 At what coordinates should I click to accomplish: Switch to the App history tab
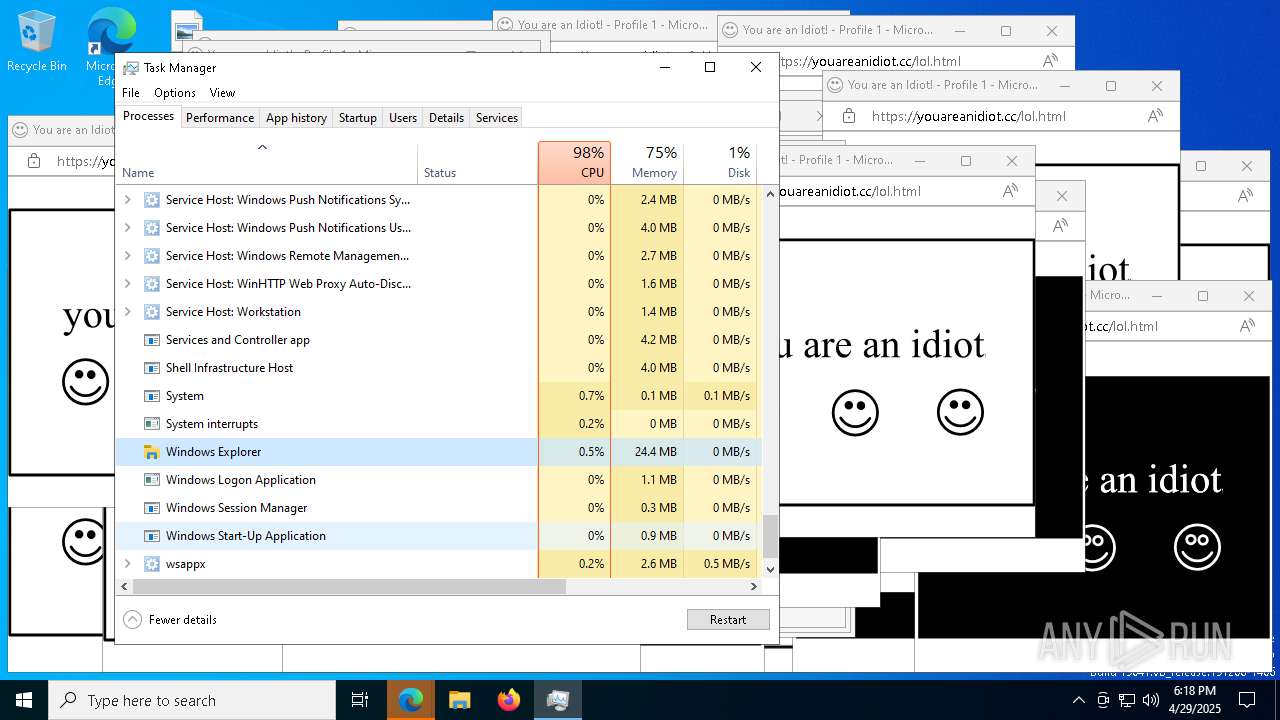coord(296,118)
